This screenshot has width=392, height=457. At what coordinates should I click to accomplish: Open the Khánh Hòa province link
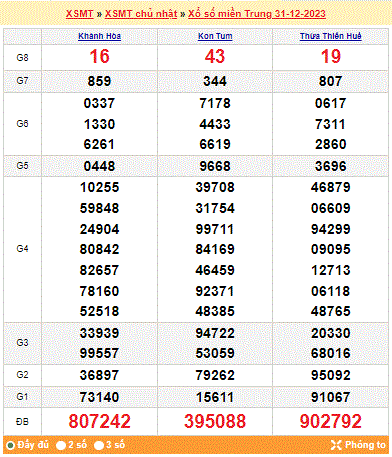pyautogui.click(x=99, y=36)
